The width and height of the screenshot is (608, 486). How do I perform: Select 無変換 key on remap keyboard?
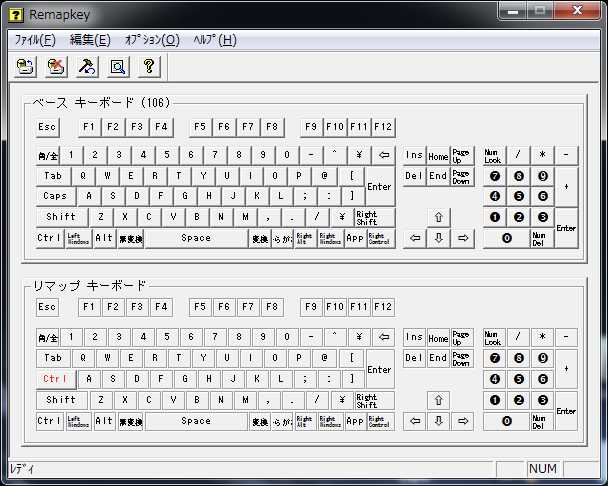click(x=131, y=421)
